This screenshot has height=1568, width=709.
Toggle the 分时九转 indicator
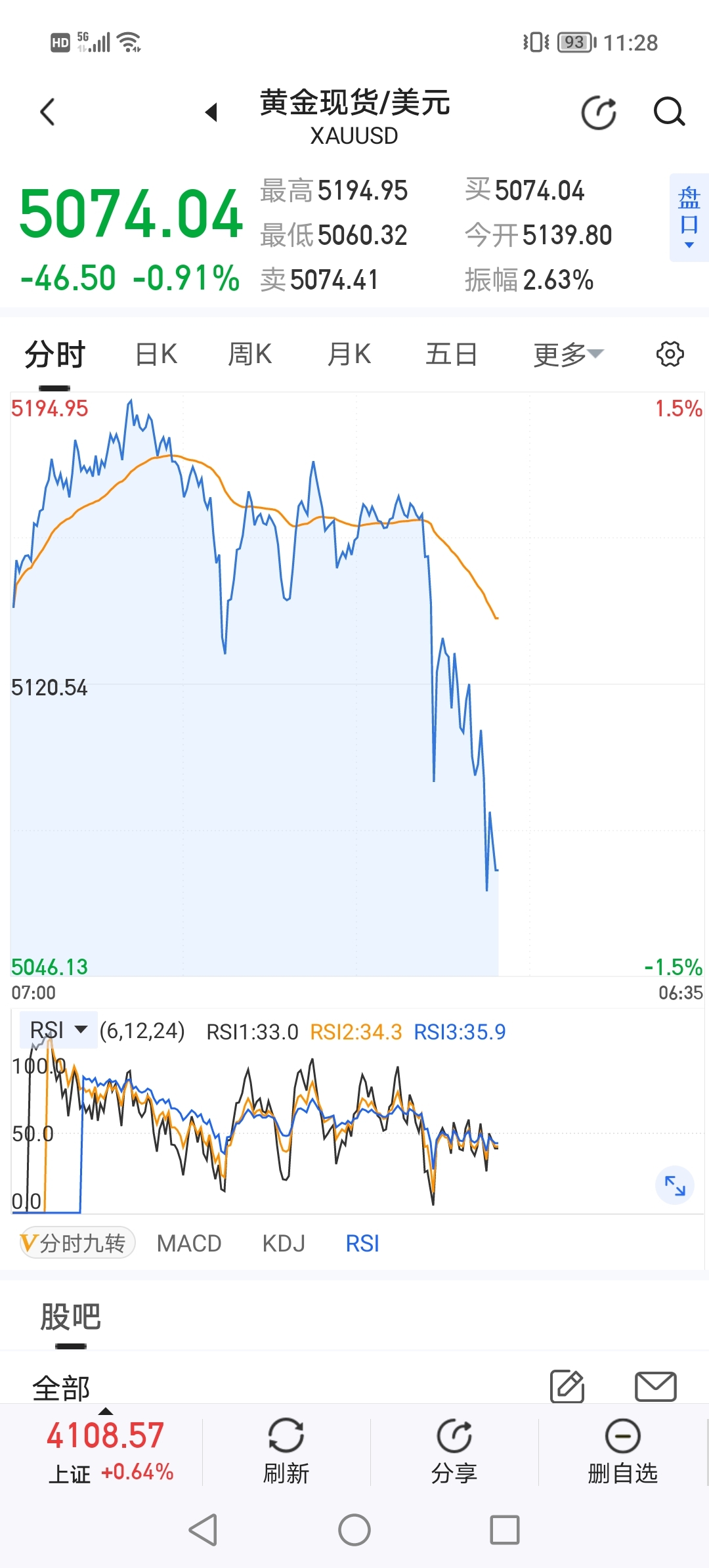pyautogui.click(x=77, y=1243)
